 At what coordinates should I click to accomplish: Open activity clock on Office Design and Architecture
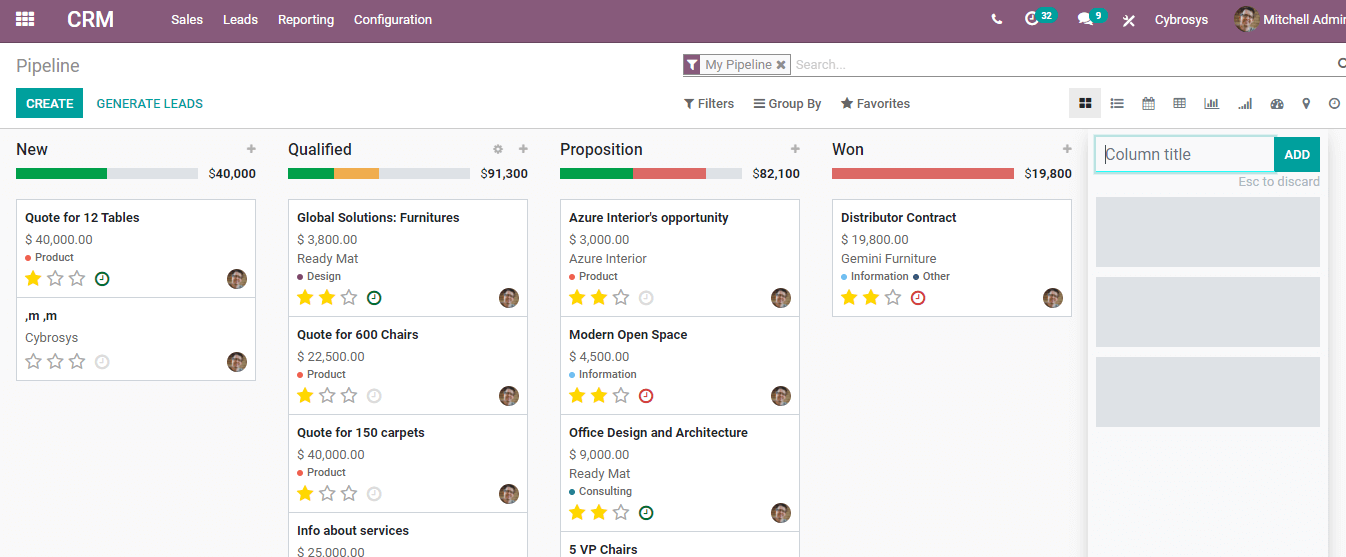pos(646,513)
